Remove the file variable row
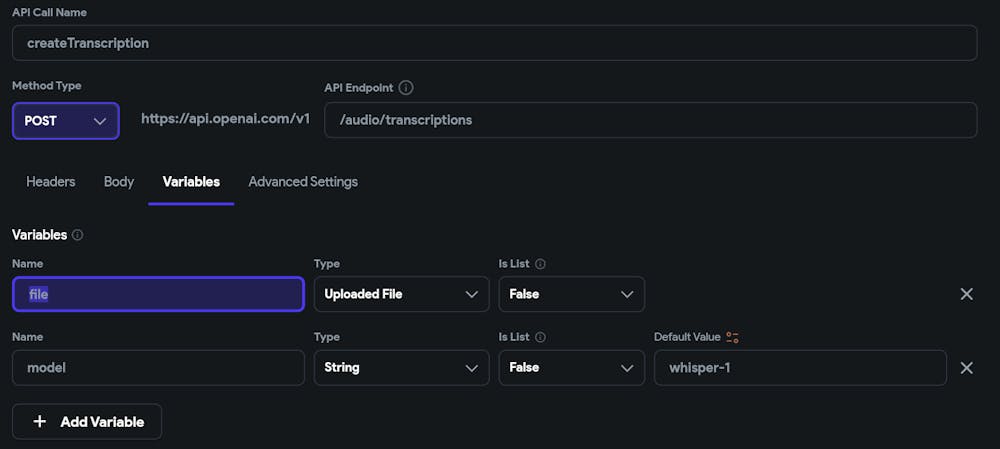 tap(966, 294)
